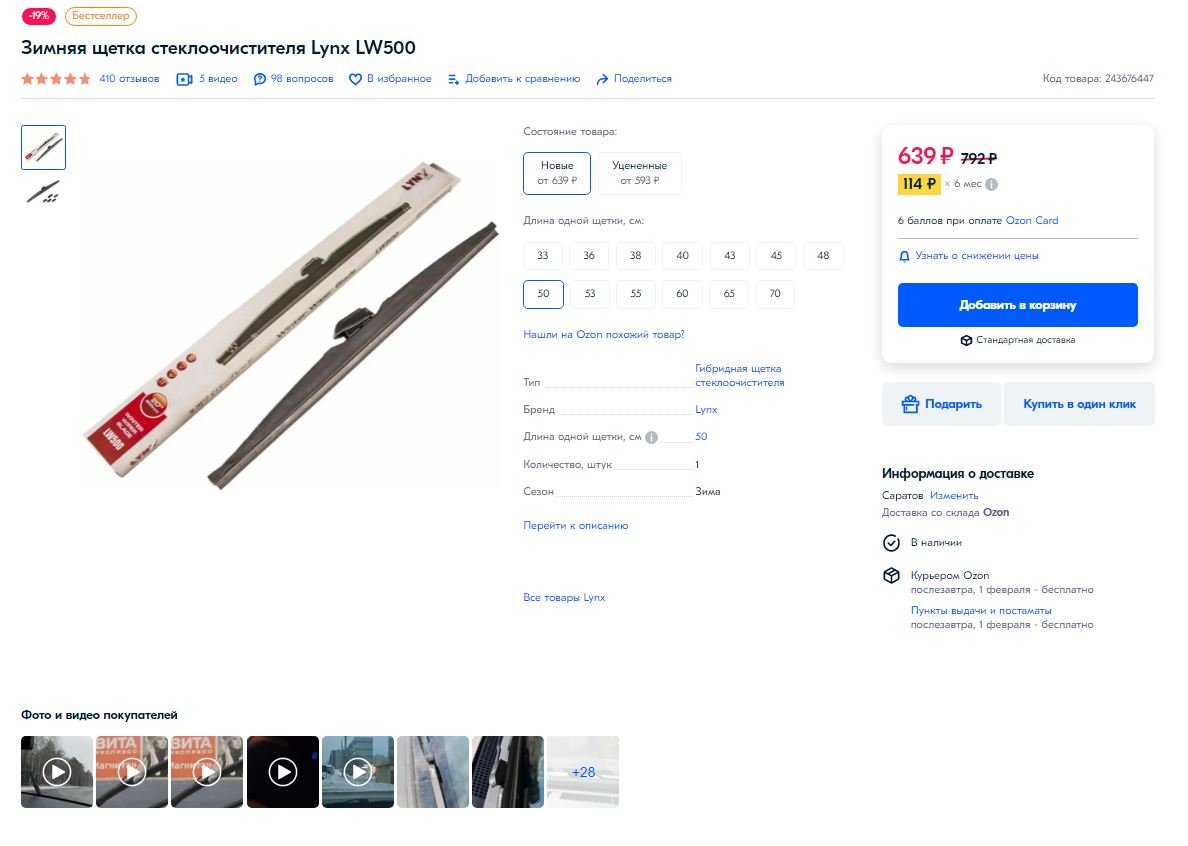Open the 5 видео camera icon
Screen dimensions: 1188x846
click(x=184, y=79)
